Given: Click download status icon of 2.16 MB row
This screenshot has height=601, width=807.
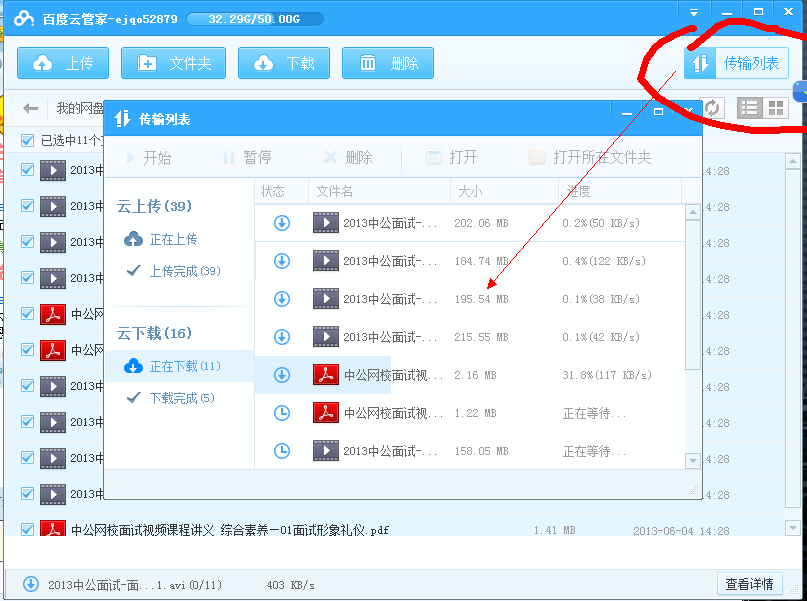Looking at the screenshot, I should coord(282,375).
